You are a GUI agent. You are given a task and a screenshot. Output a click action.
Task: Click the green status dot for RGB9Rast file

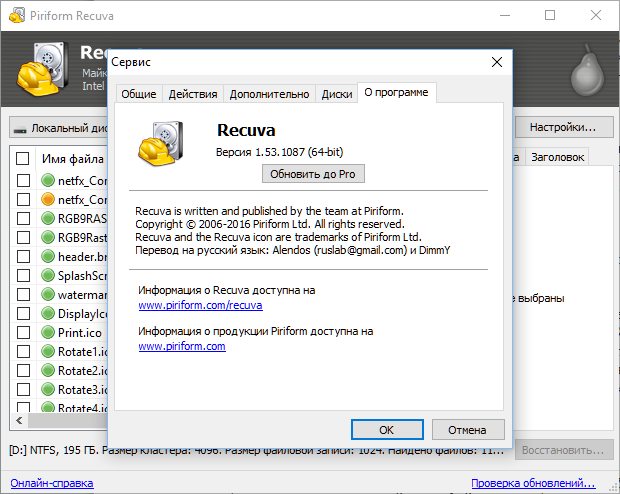tap(48, 237)
